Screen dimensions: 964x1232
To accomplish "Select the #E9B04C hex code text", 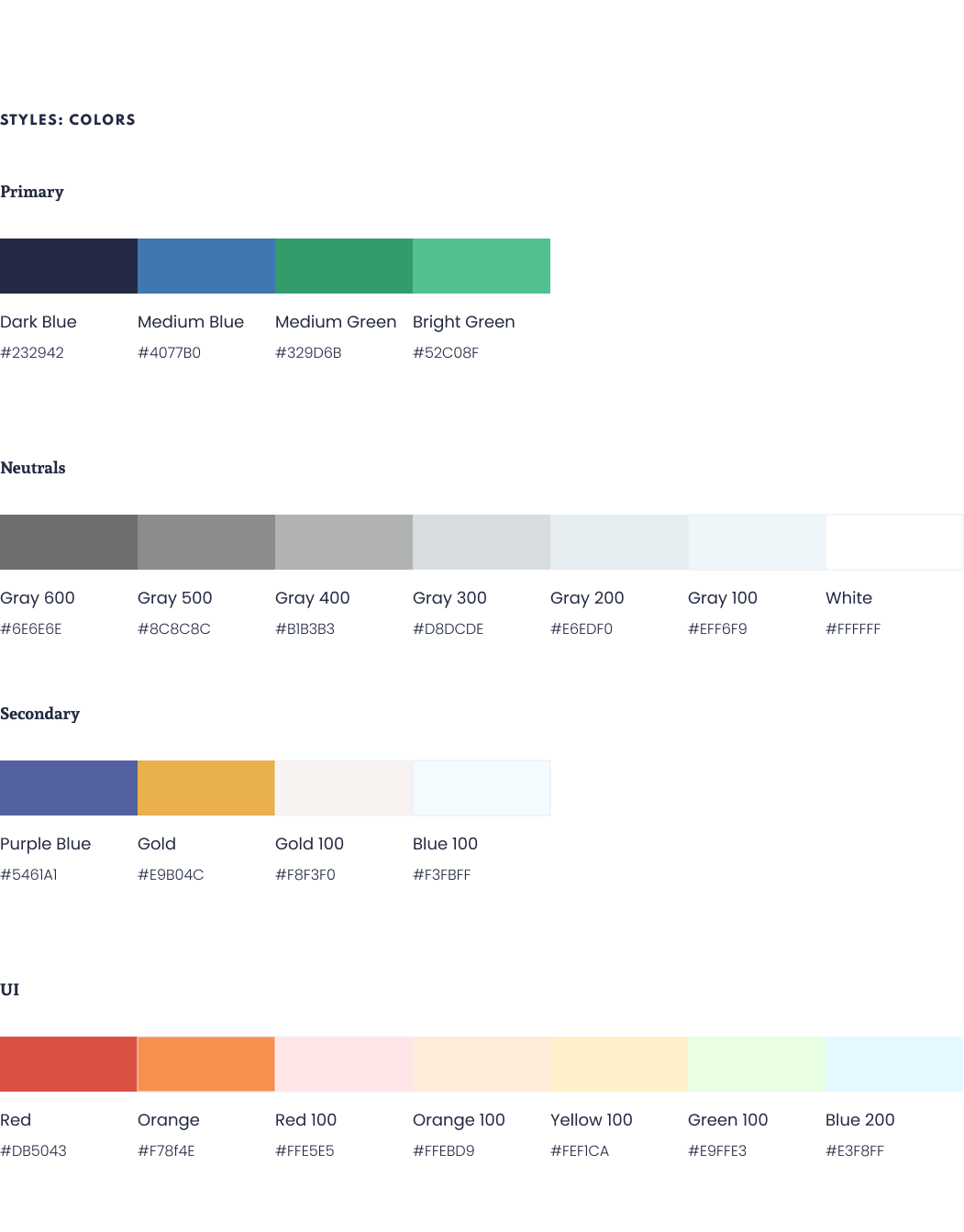I will click(170, 874).
